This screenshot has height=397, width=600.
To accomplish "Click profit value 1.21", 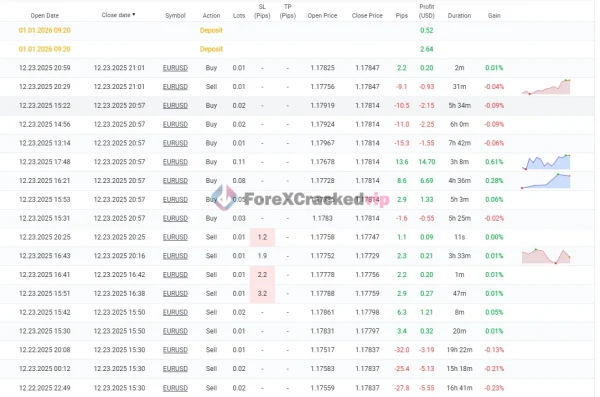I will (x=427, y=312).
